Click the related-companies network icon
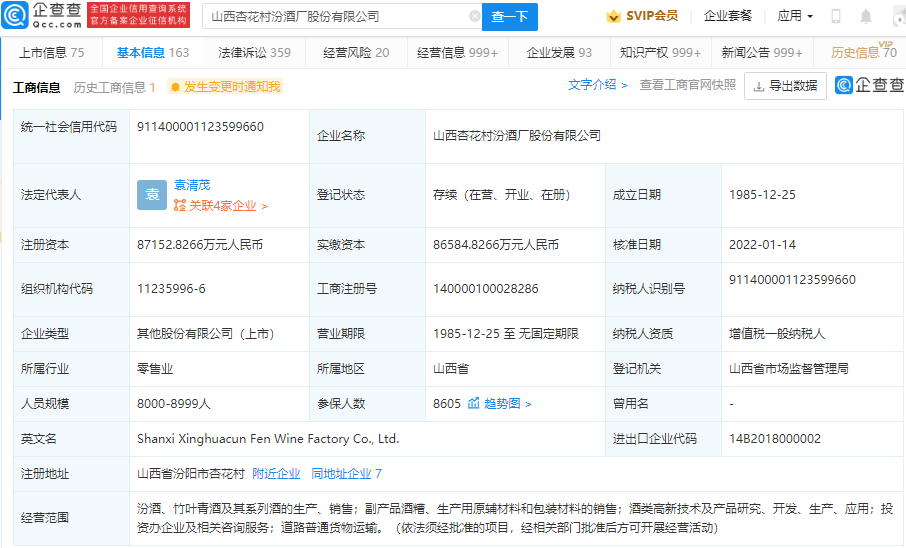 [180, 205]
